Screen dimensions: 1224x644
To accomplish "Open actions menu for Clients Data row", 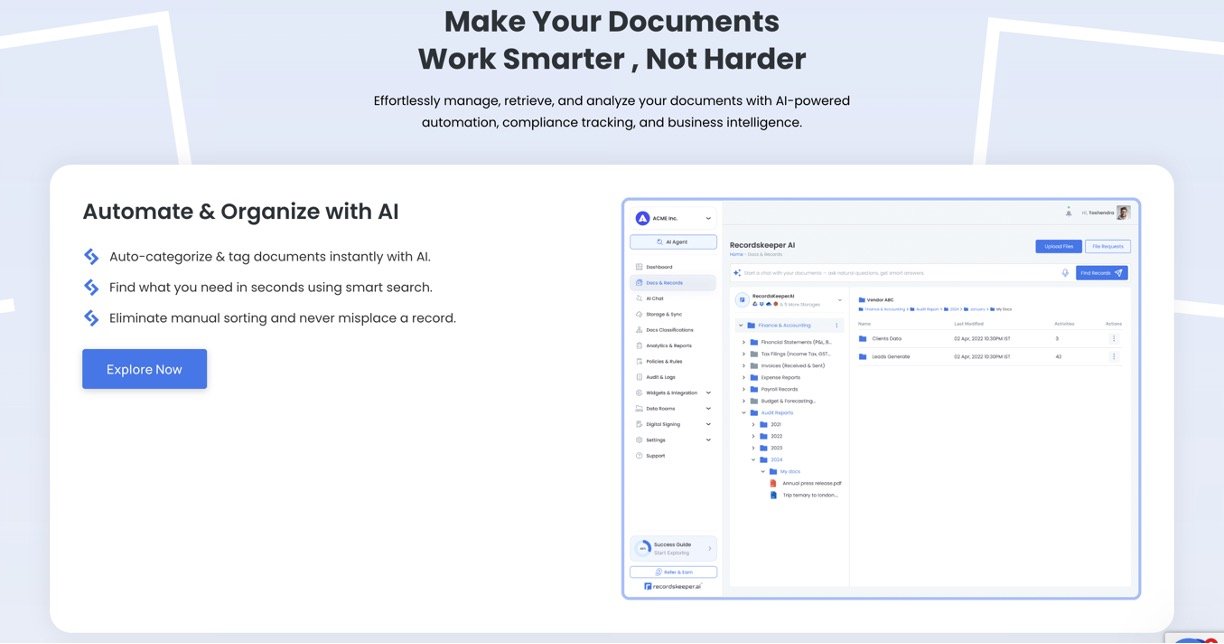I will click(x=1114, y=339).
